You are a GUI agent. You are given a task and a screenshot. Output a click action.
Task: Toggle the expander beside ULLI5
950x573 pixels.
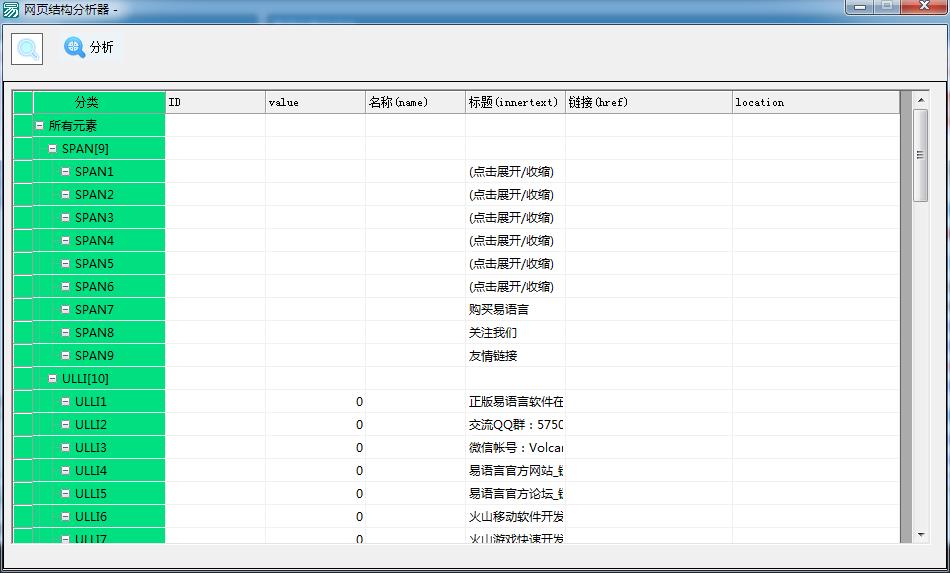click(65, 494)
